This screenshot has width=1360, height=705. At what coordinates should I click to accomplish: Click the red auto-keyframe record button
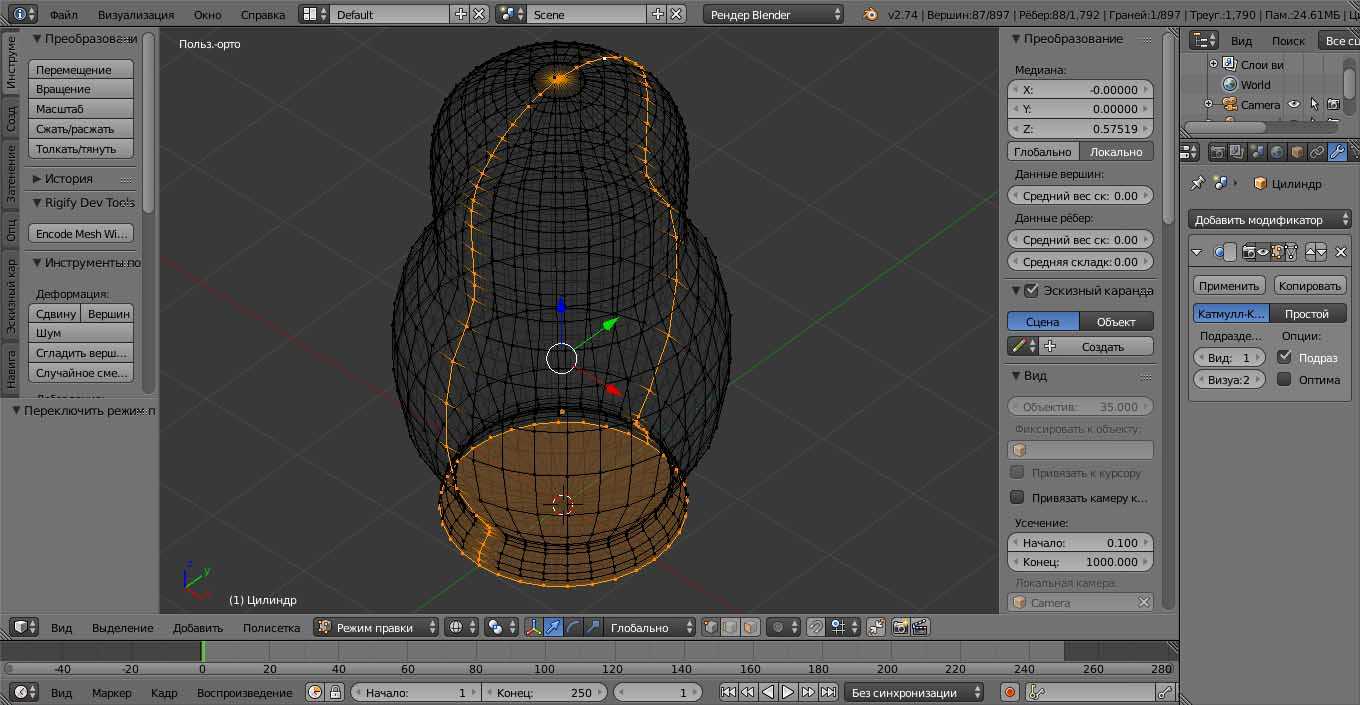(1010, 692)
